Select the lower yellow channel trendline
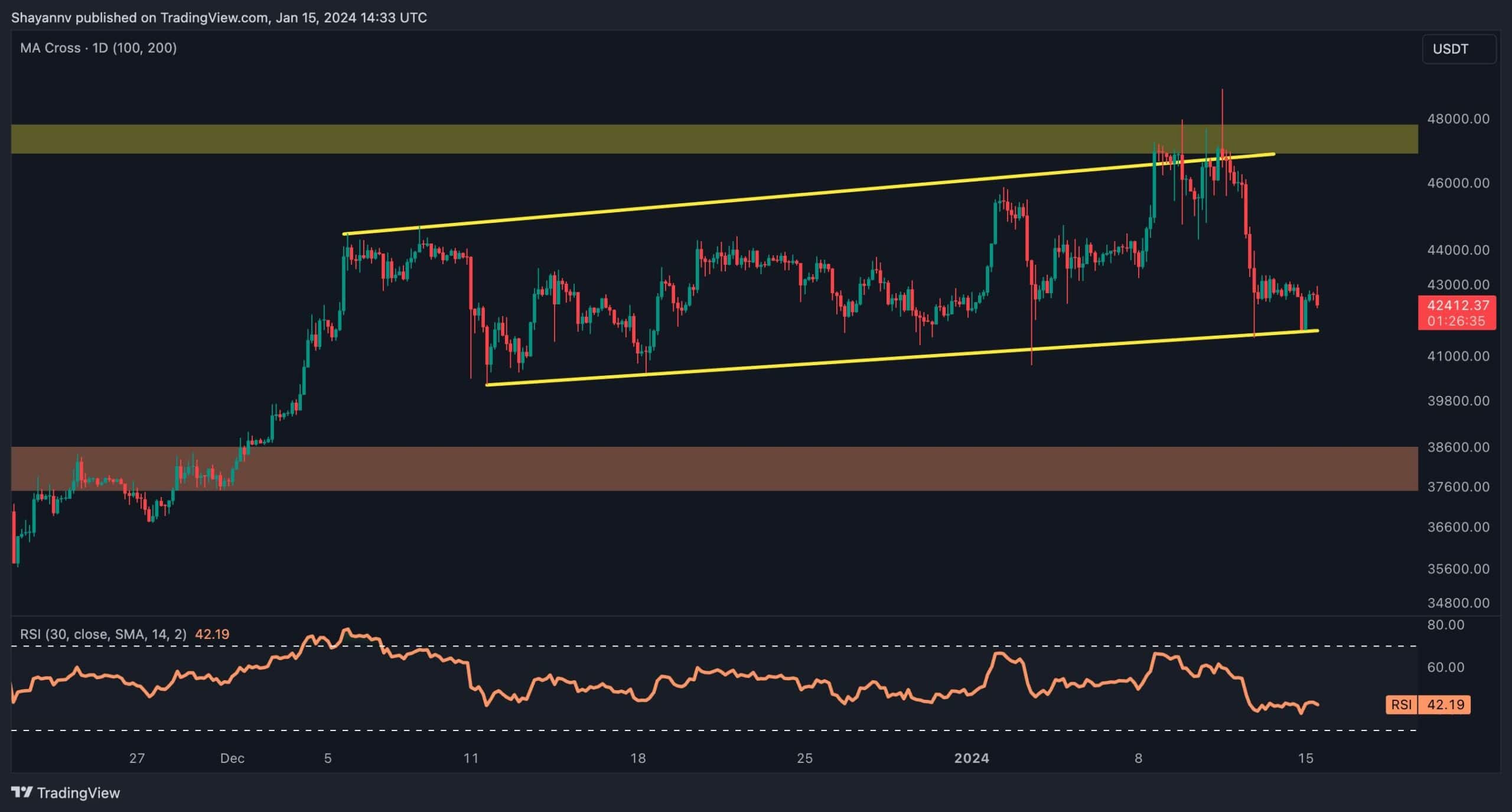This screenshot has height=812, width=1512. coord(902,358)
